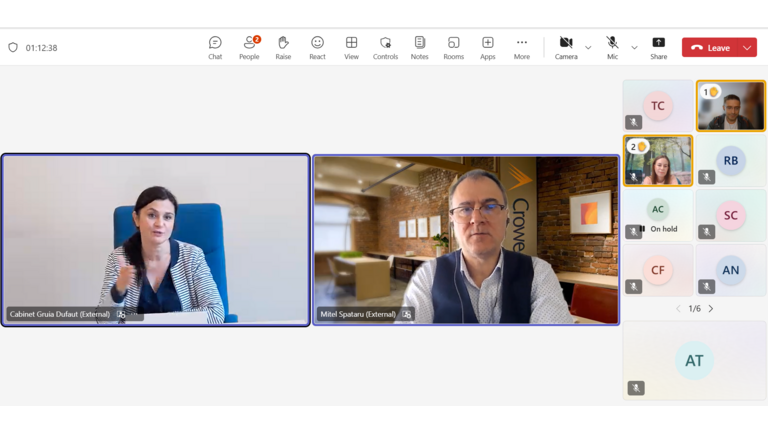Image resolution: width=768 pixels, height=432 pixels.
Task: Raise your hand in the meeting
Action: point(283,47)
